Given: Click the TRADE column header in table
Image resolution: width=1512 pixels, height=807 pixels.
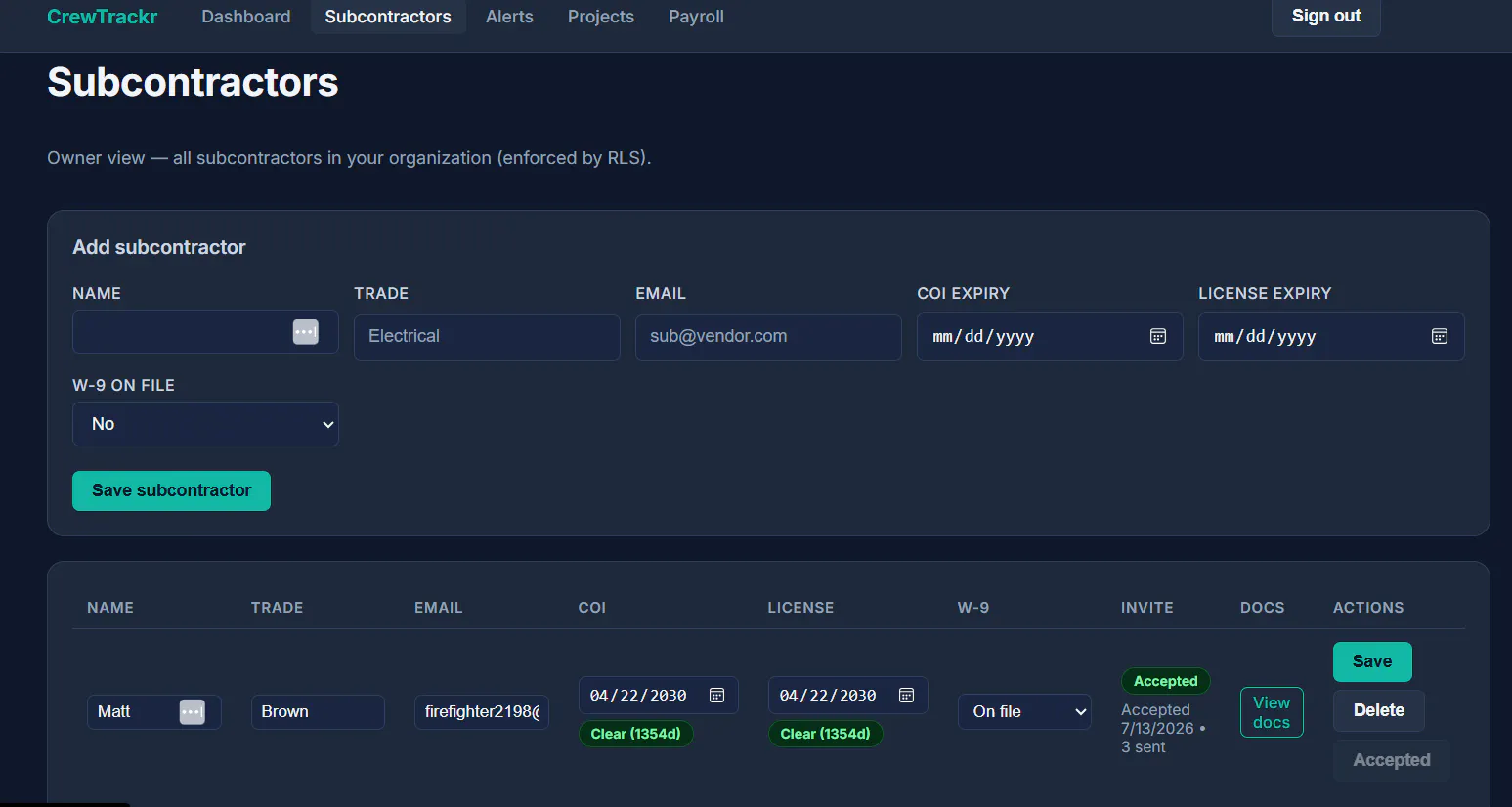Looking at the screenshot, I should 278,608.
